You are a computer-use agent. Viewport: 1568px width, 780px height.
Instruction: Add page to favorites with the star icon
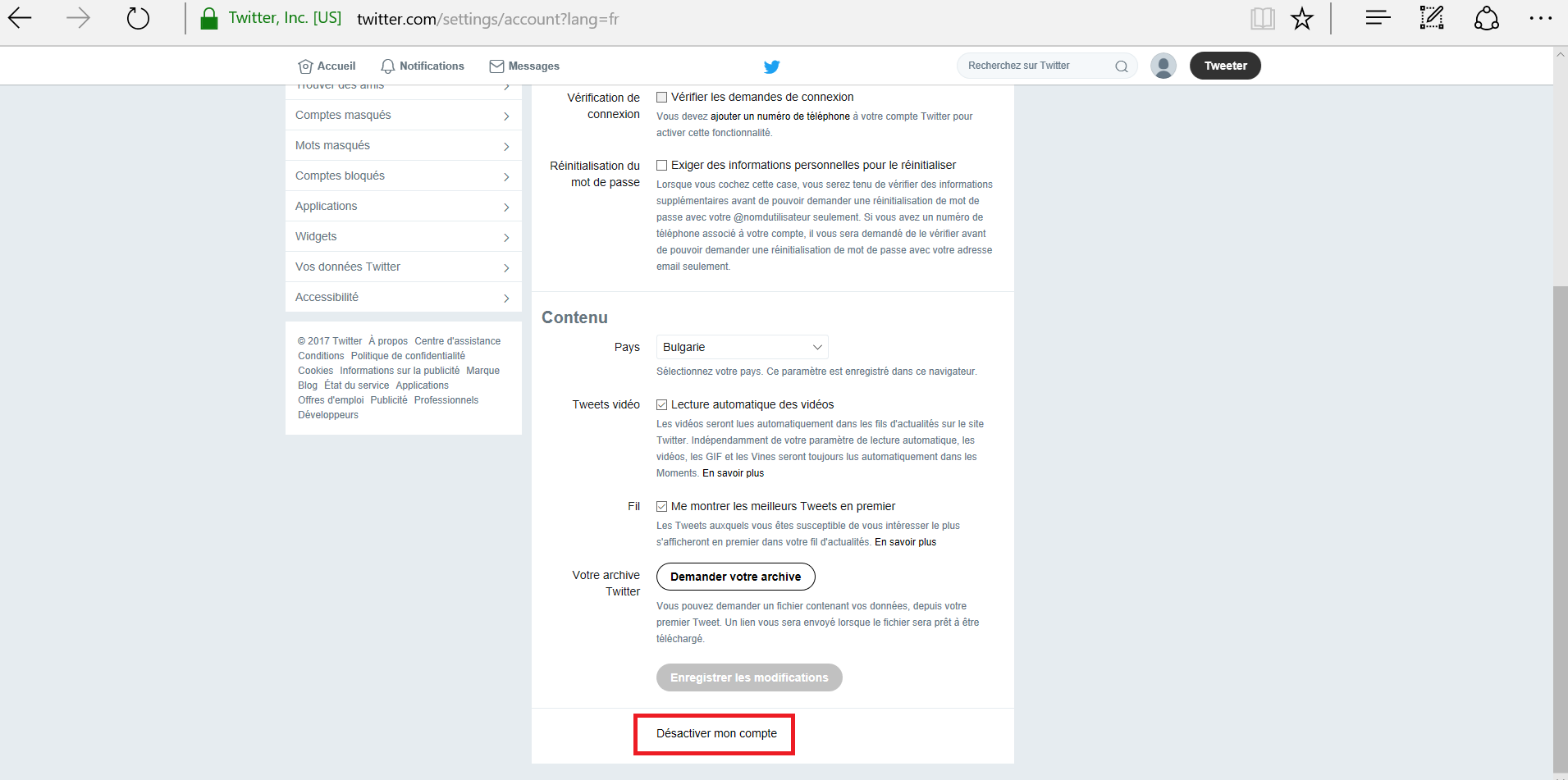tap(1302, 18)
